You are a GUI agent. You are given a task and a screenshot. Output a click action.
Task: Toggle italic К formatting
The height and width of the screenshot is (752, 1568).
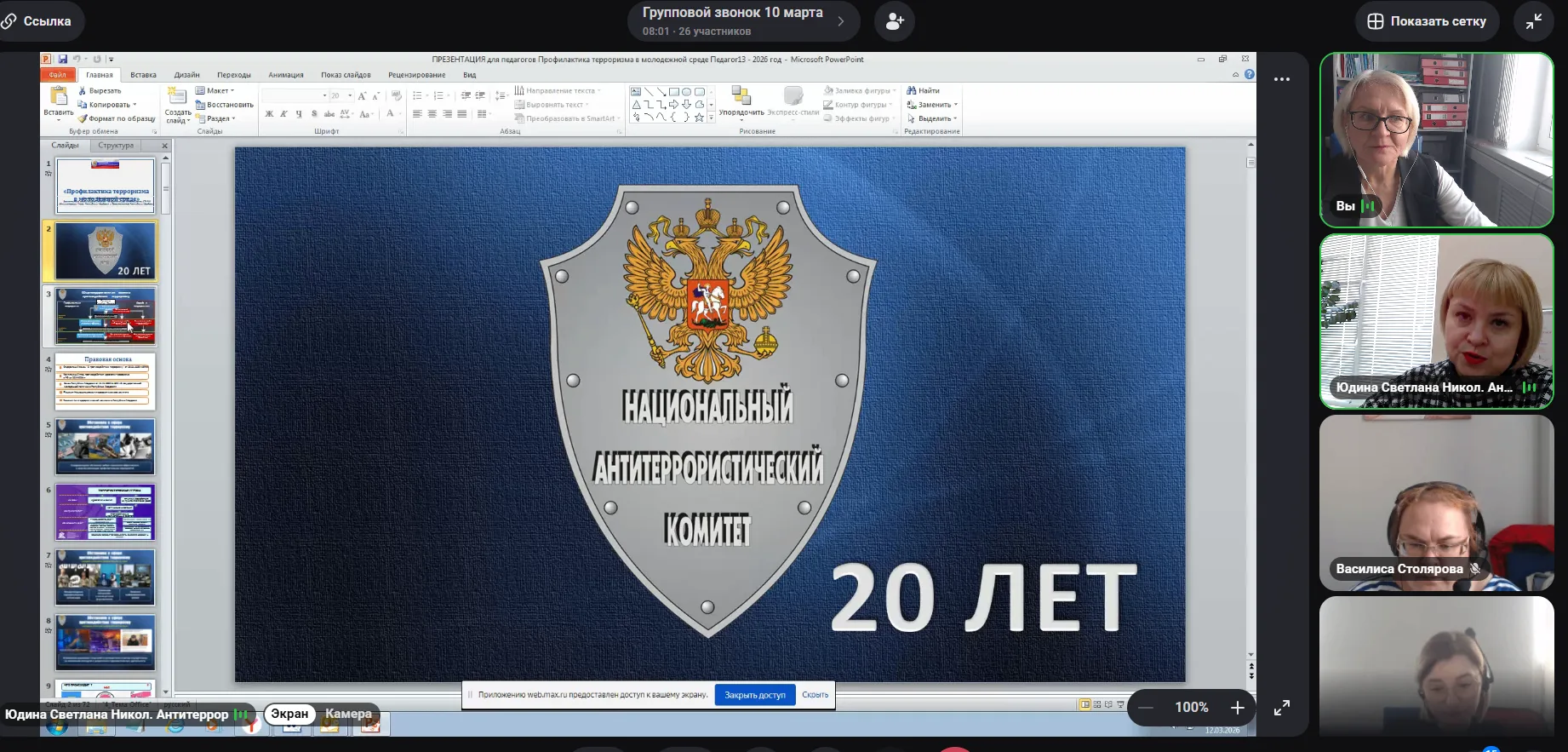[283, 114]
